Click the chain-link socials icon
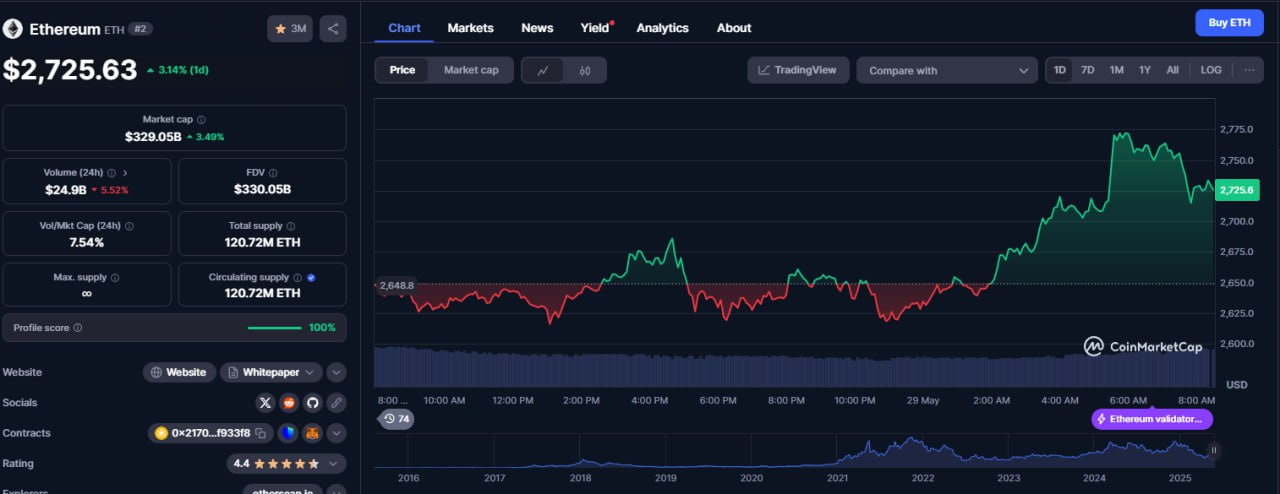Viewport: 1280px width, 494px height. click(x=337, y=403)
